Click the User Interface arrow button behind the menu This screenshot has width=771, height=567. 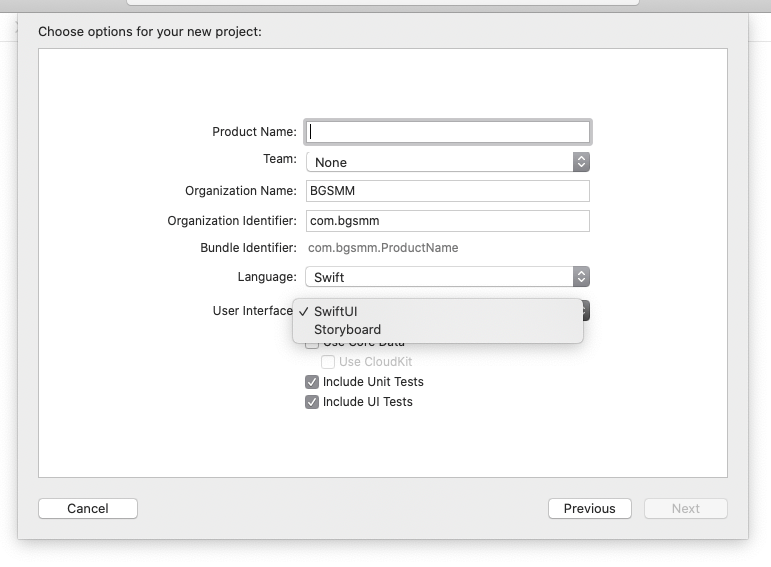(586, 311)
